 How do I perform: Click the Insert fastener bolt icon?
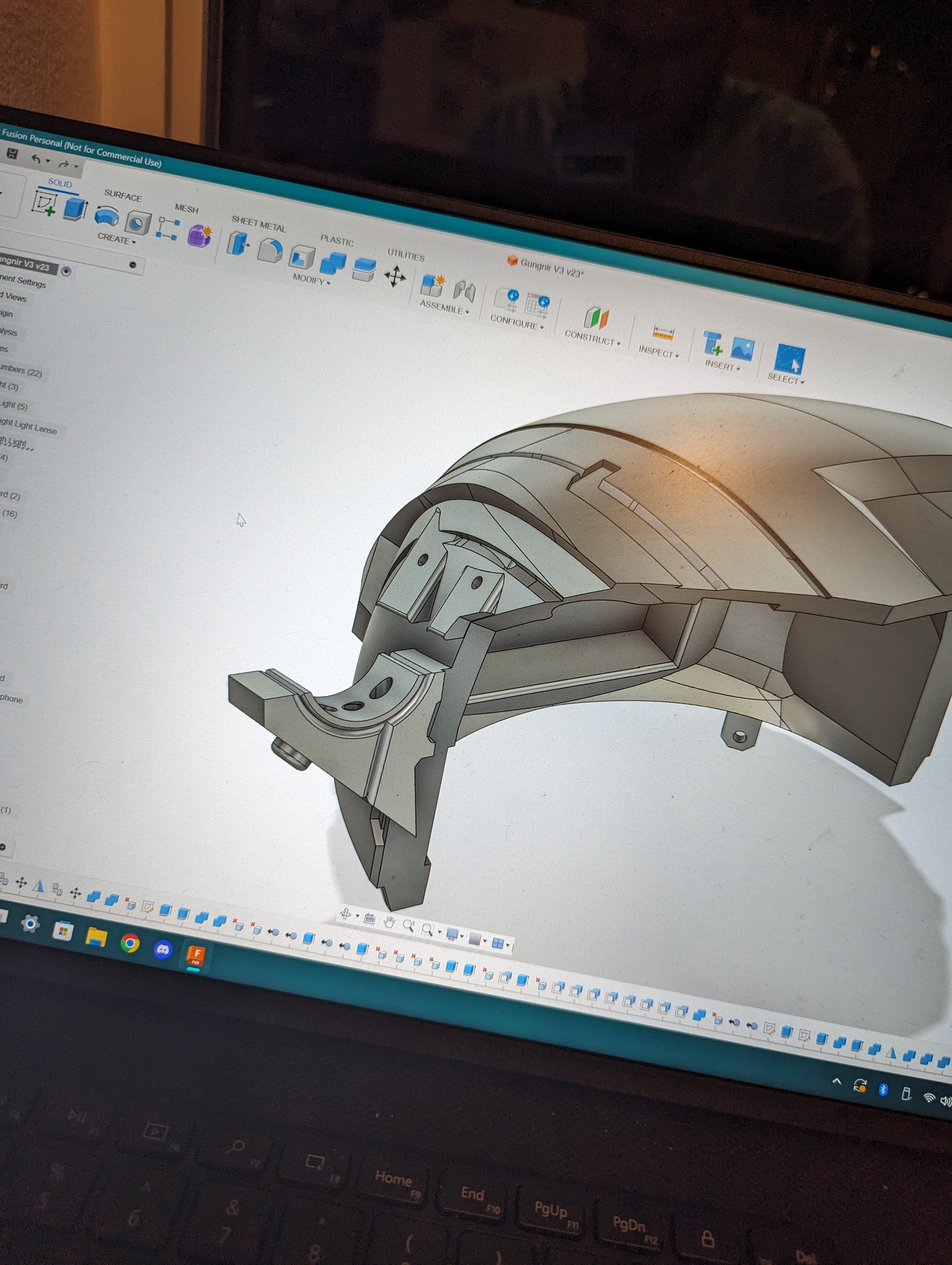coord(712,343)
